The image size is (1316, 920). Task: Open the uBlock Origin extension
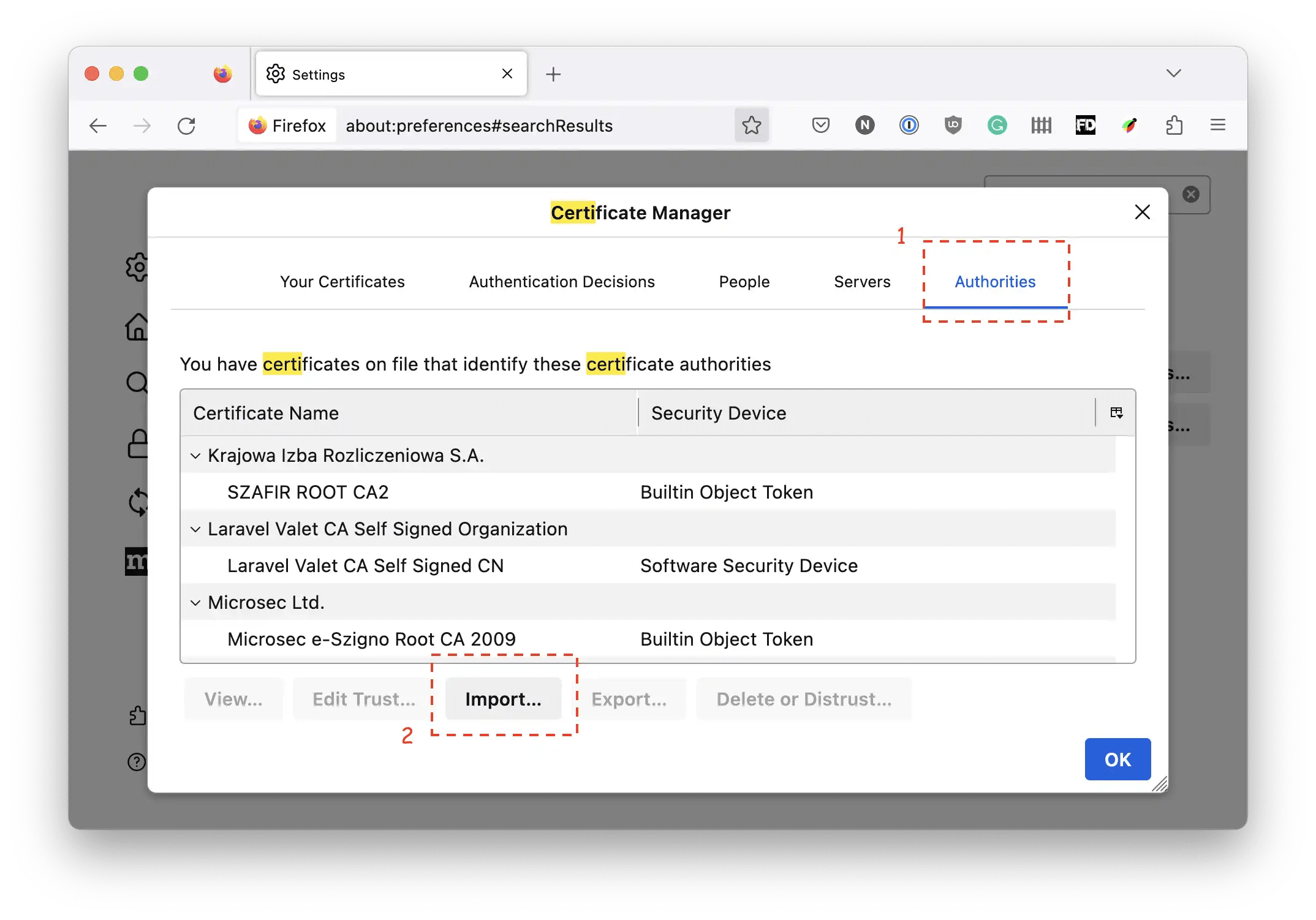coord(953,126)
